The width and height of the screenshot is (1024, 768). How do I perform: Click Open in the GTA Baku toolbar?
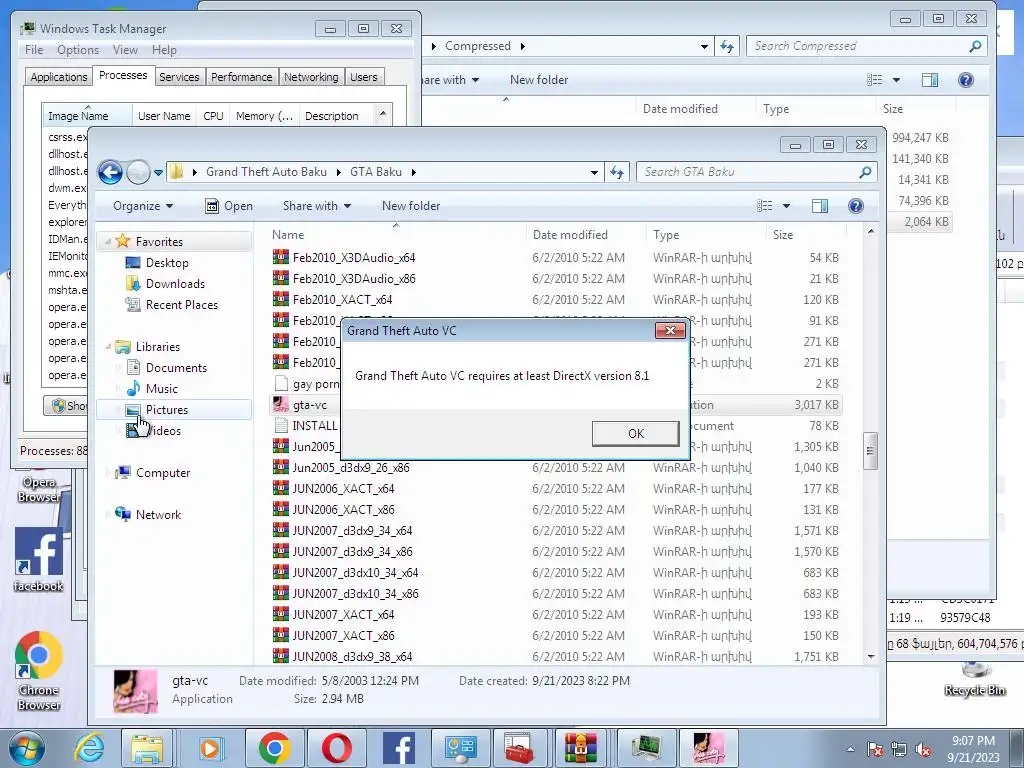tap(229, 206)
